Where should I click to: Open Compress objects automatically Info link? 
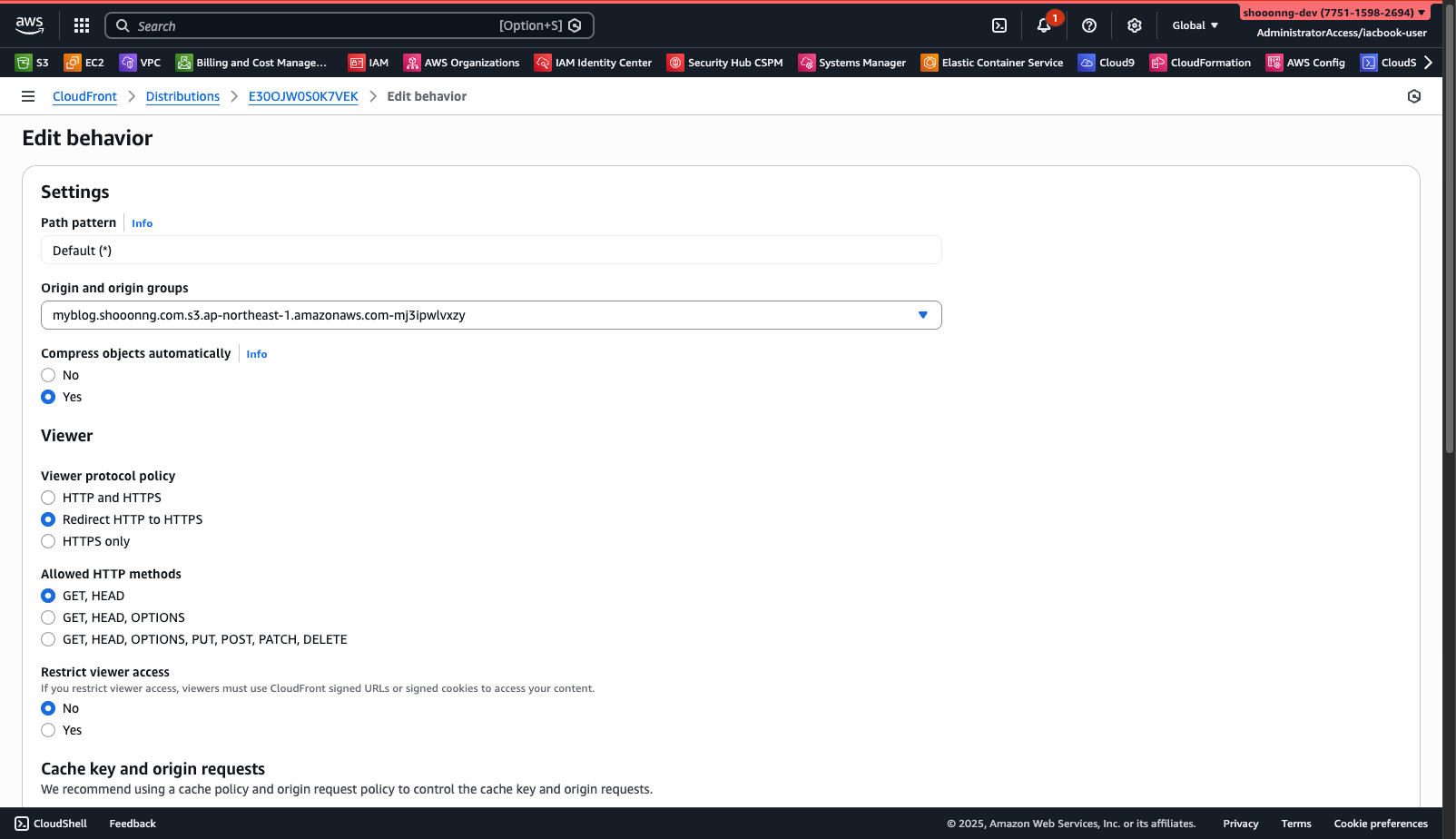(257, 354)
